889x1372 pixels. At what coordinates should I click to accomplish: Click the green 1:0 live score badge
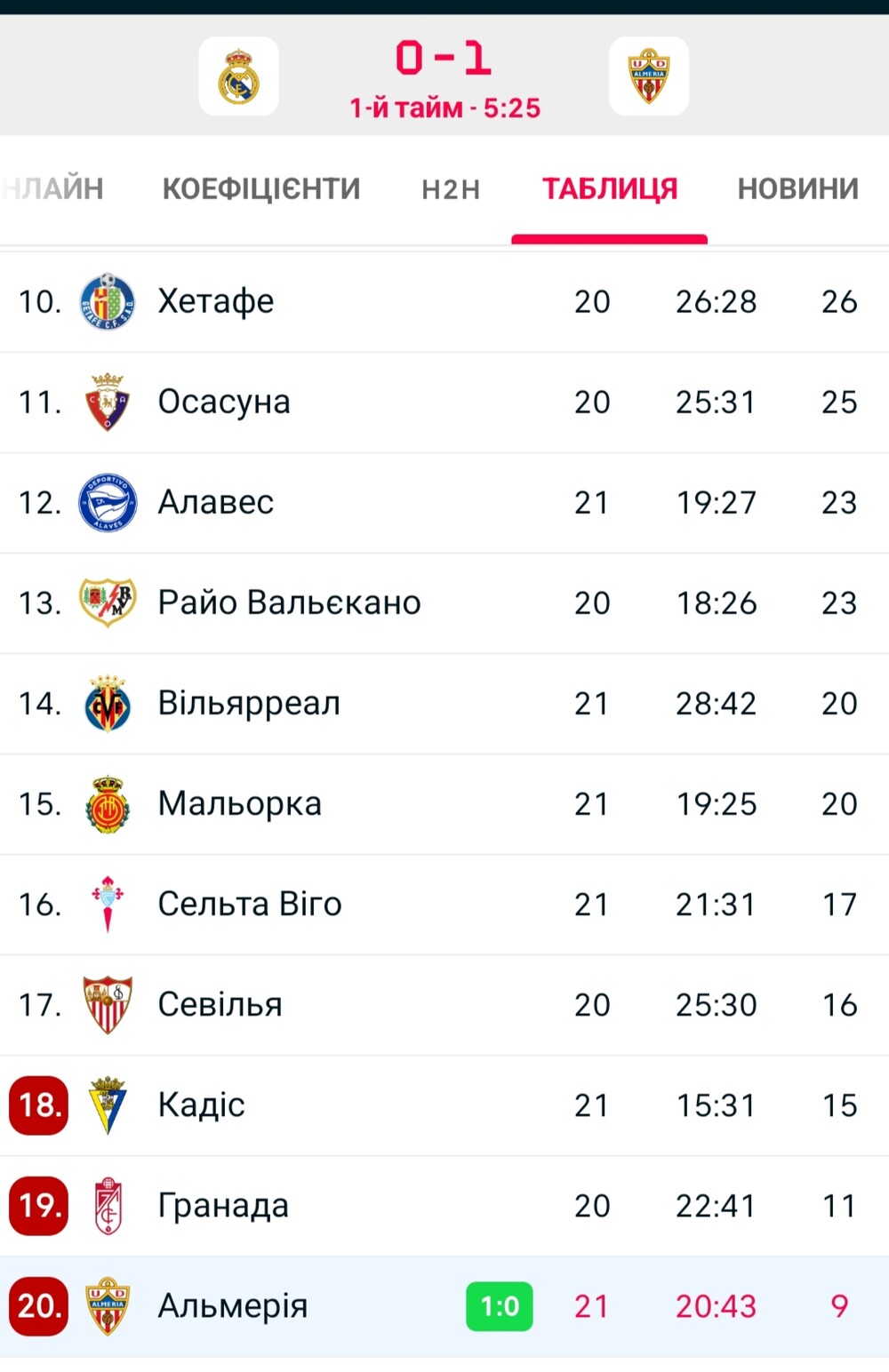point(500,1306)
